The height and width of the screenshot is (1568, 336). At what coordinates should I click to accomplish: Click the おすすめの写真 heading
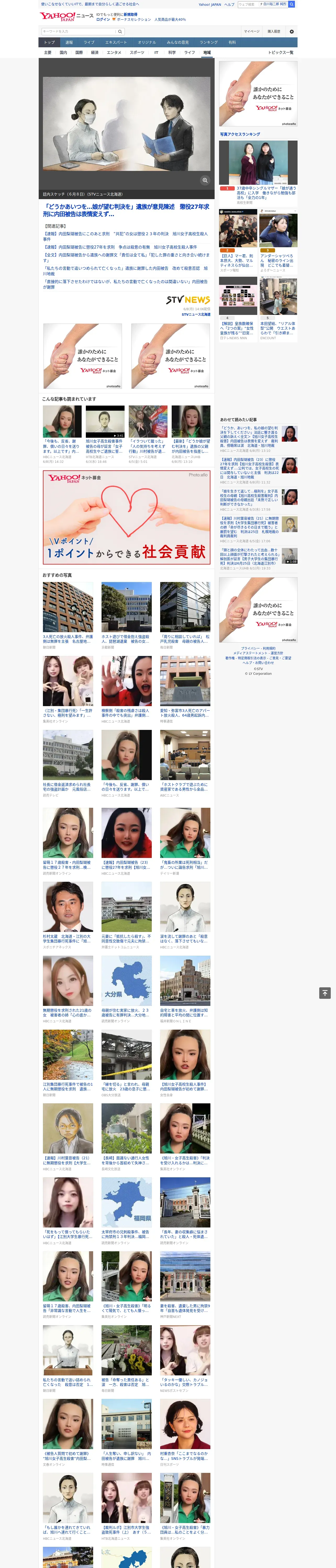57,575
